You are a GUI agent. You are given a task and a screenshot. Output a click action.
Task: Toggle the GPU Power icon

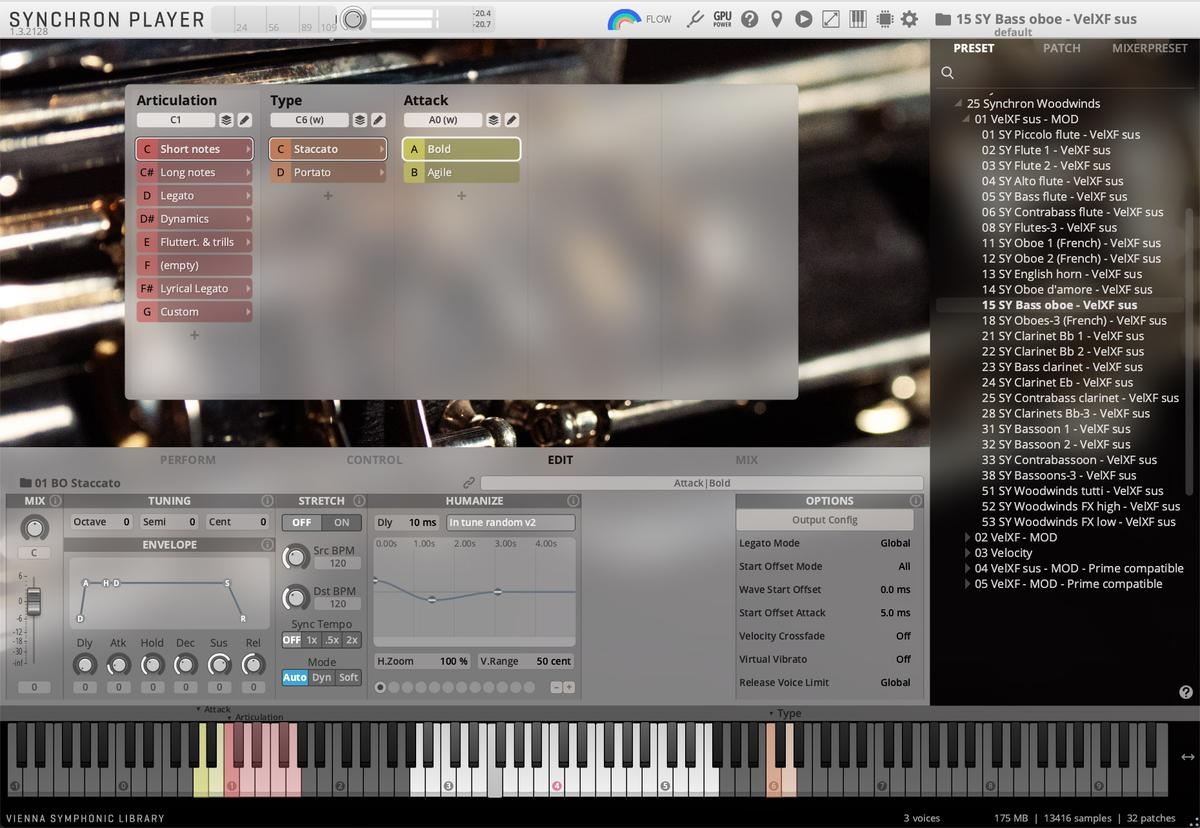pyautogui.click(x=722, y=19)
